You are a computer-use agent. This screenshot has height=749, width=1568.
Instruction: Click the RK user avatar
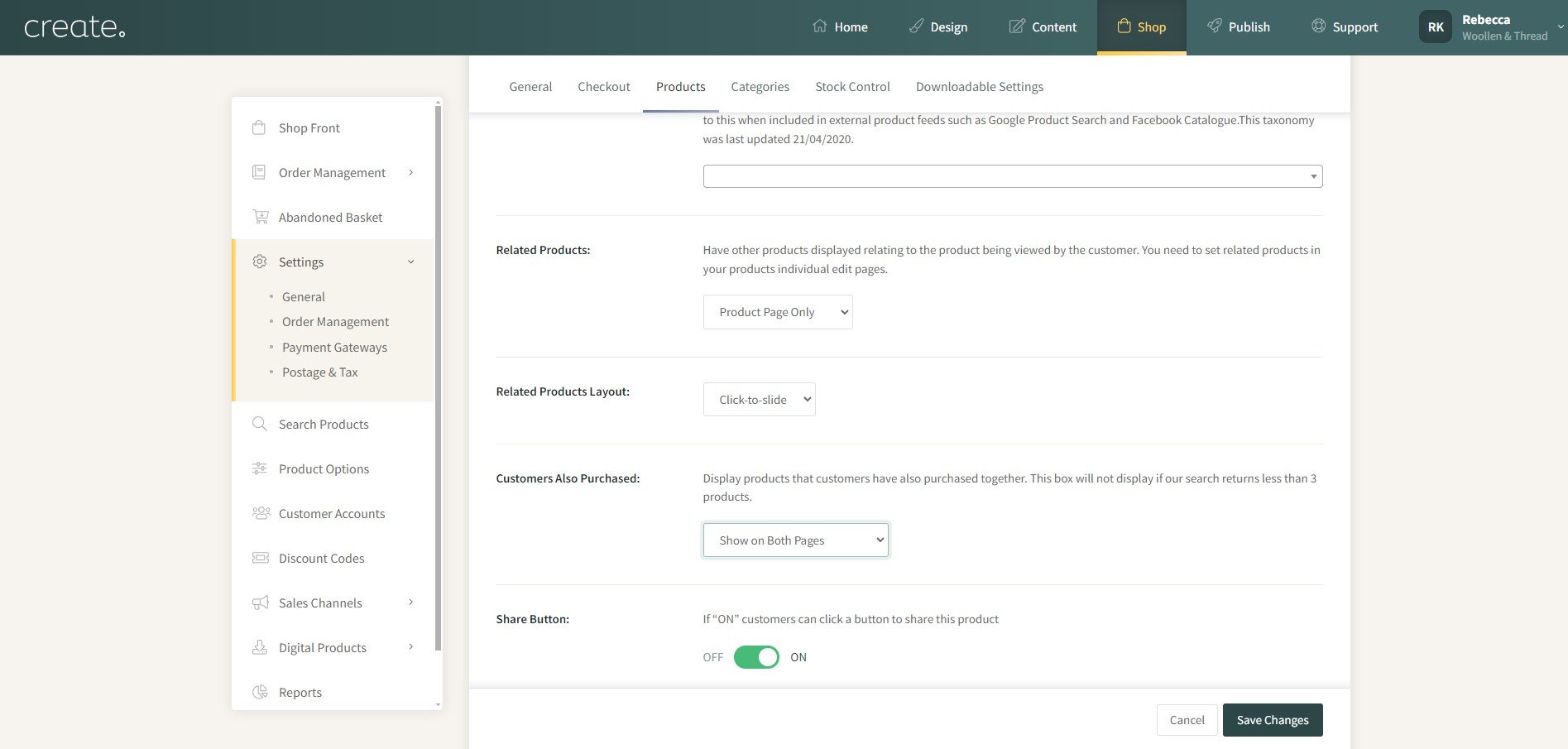pos(1436,26)
